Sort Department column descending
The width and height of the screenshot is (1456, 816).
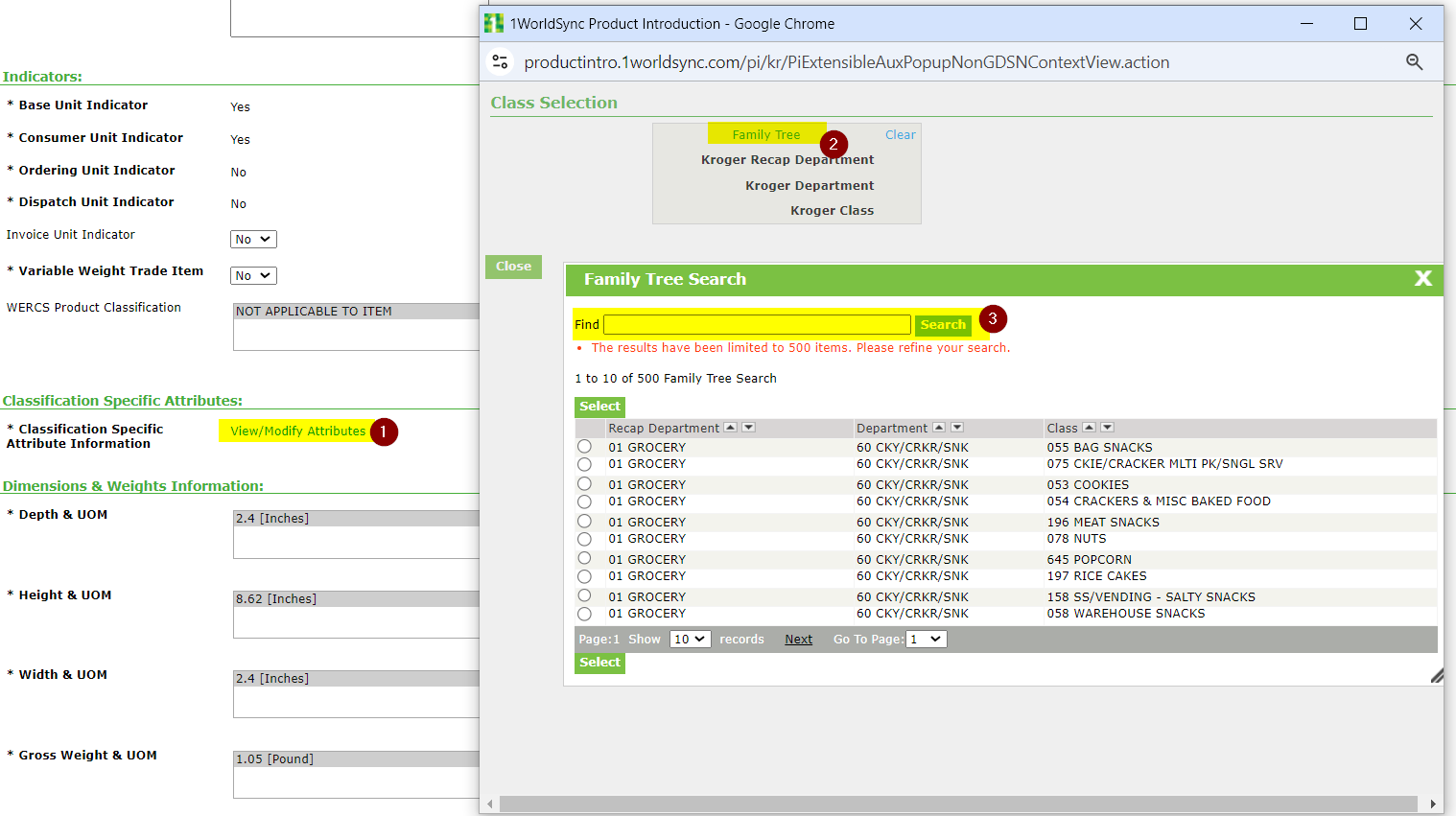955,427
